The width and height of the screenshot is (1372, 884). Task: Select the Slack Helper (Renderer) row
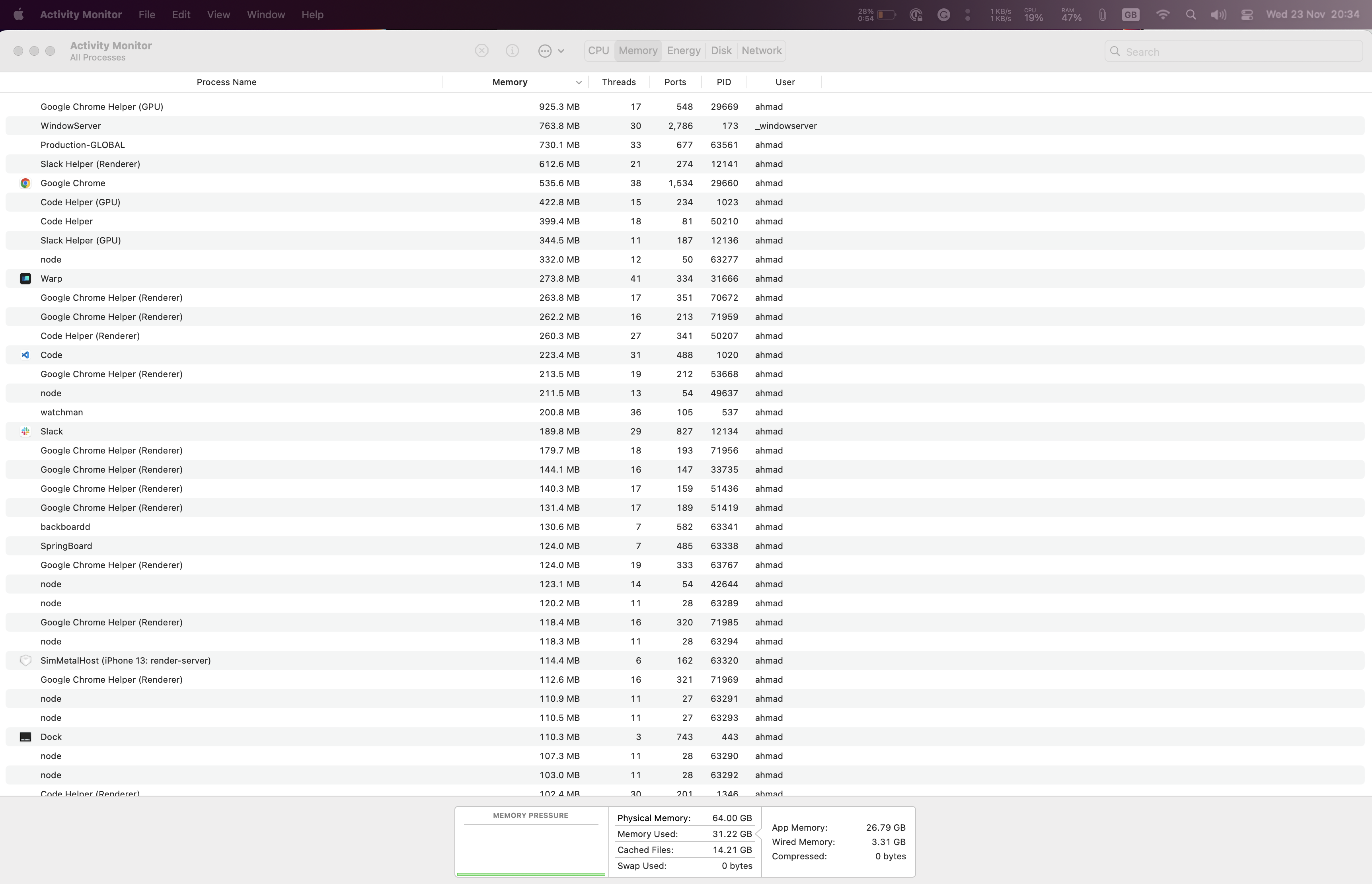coord(685,164)
